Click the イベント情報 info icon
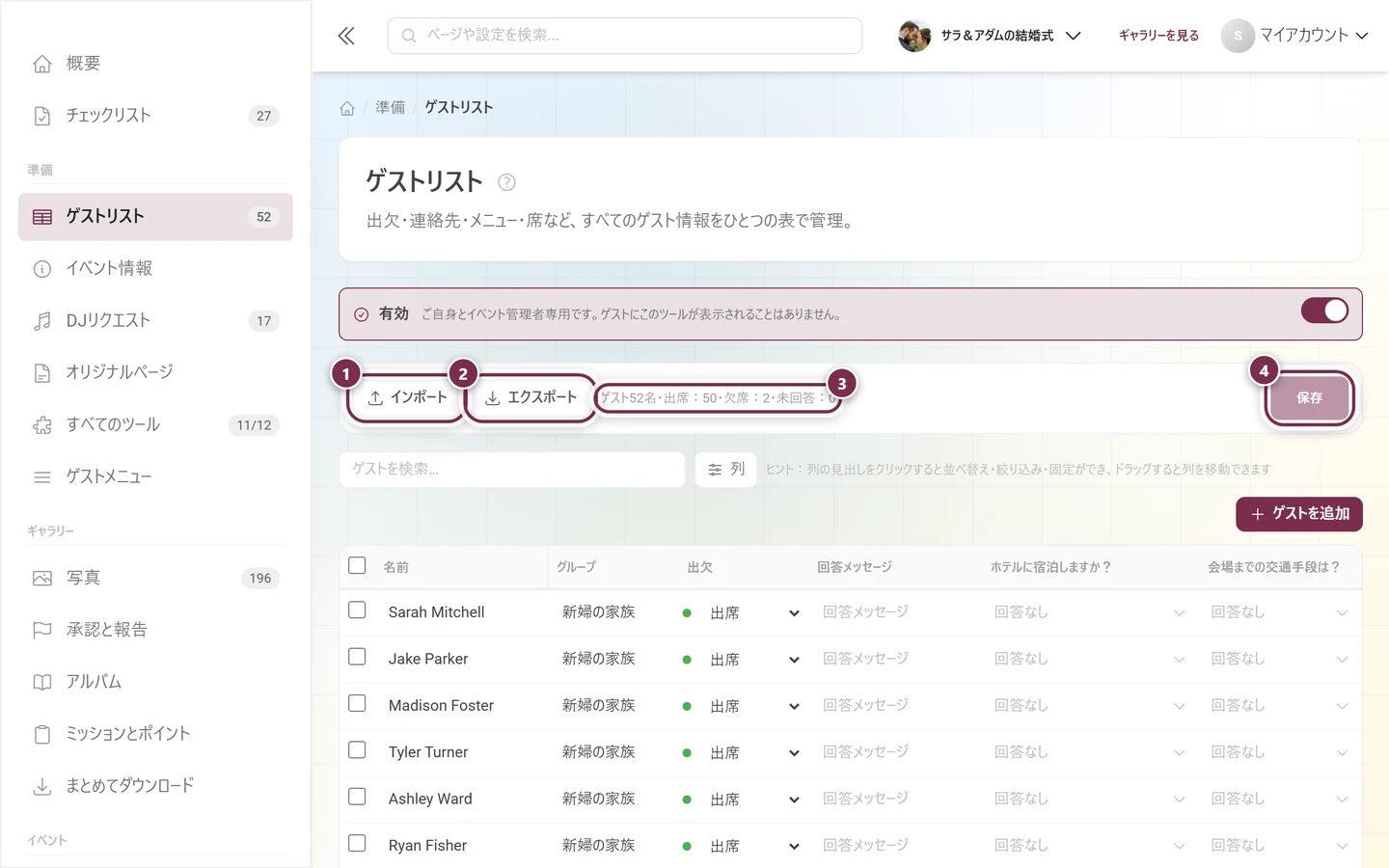 click(x=42, y=269)
